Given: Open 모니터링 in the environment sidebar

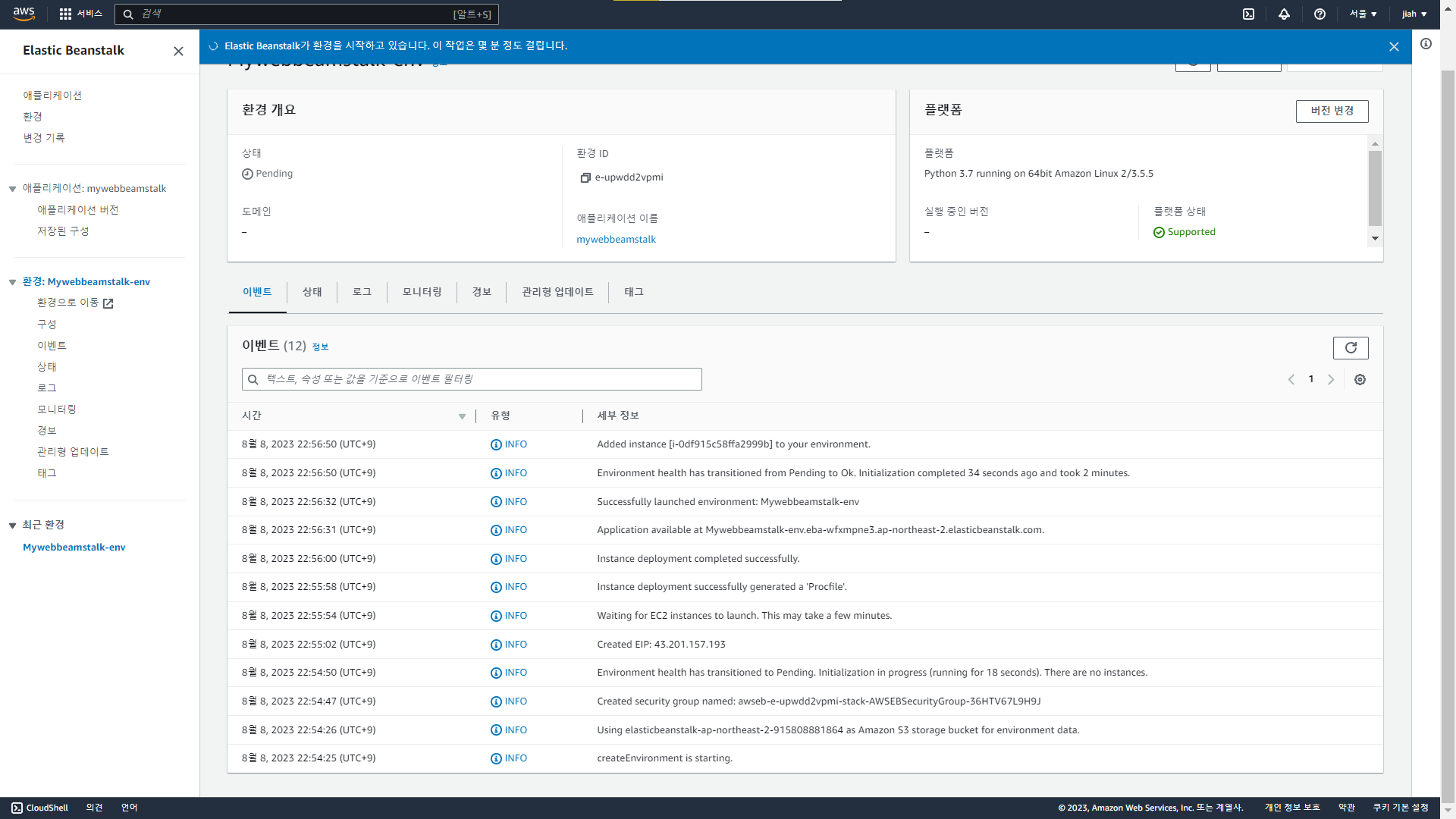Looking at the screenshot, I should 57,409.
